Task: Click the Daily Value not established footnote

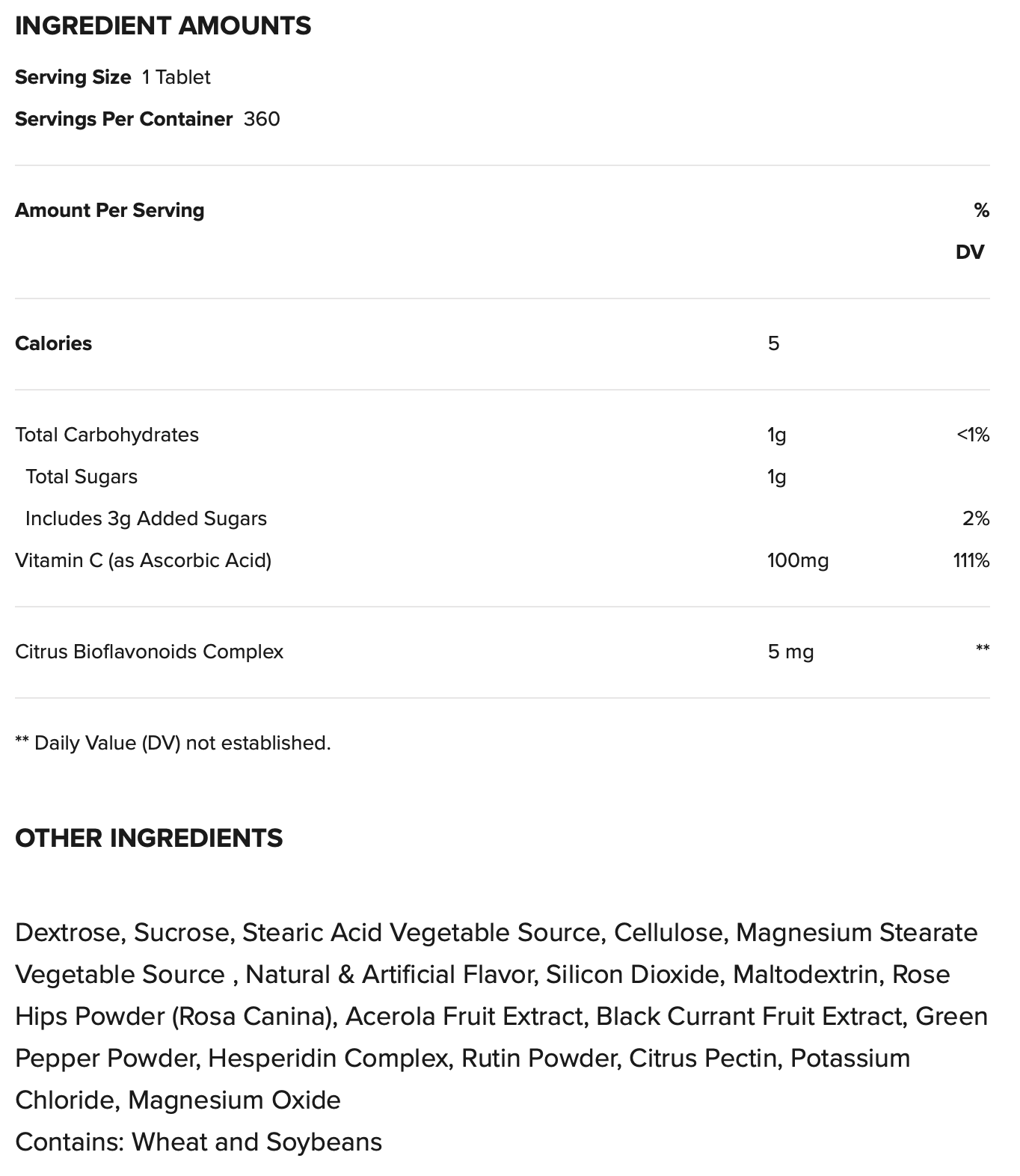Action: coord(173,743)
